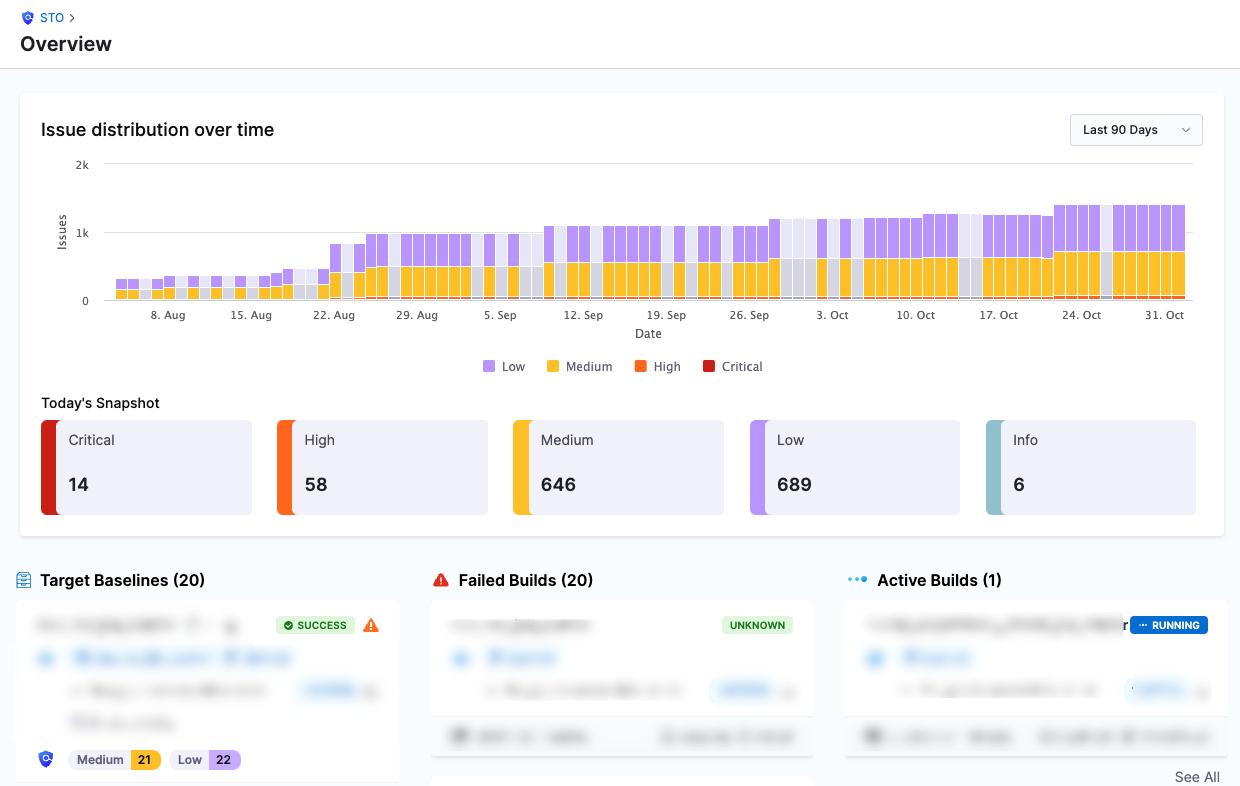Screen dimensions: 1240x786
Task: Click the Active Builds dots icon
Action: tap(857, 580)
